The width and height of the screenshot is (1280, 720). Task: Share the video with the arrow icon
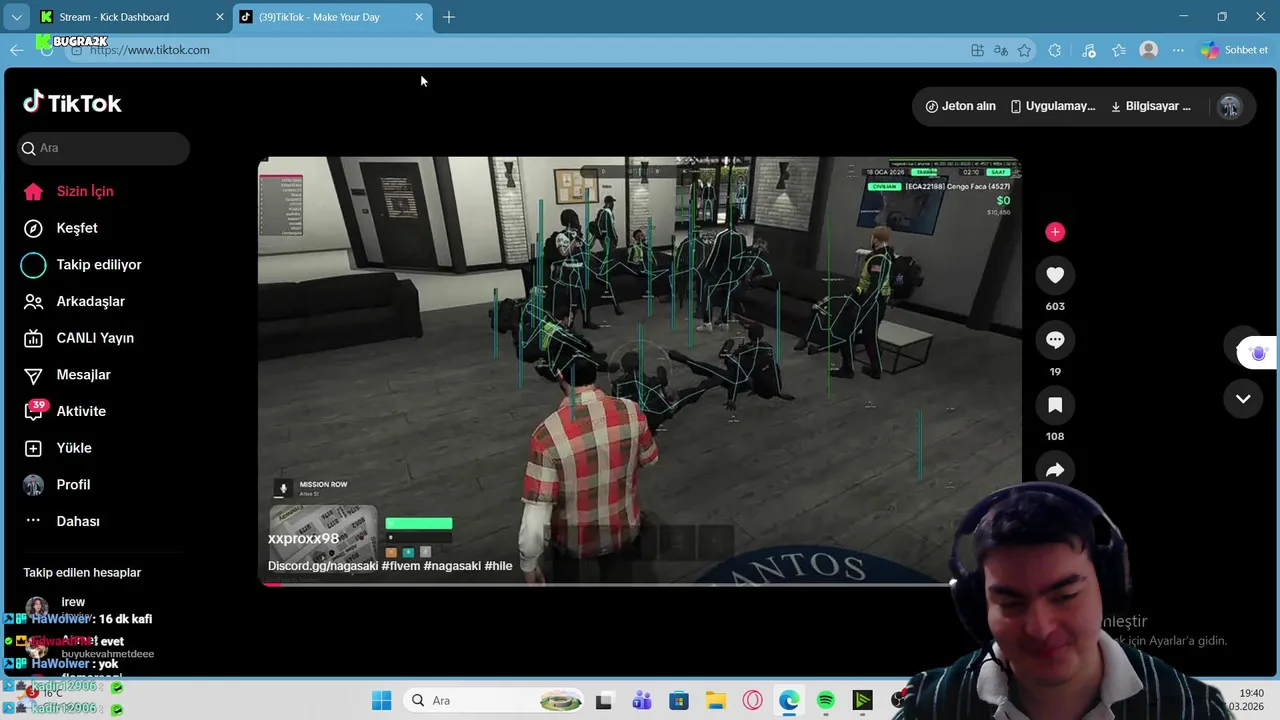tap(1055, 470)
